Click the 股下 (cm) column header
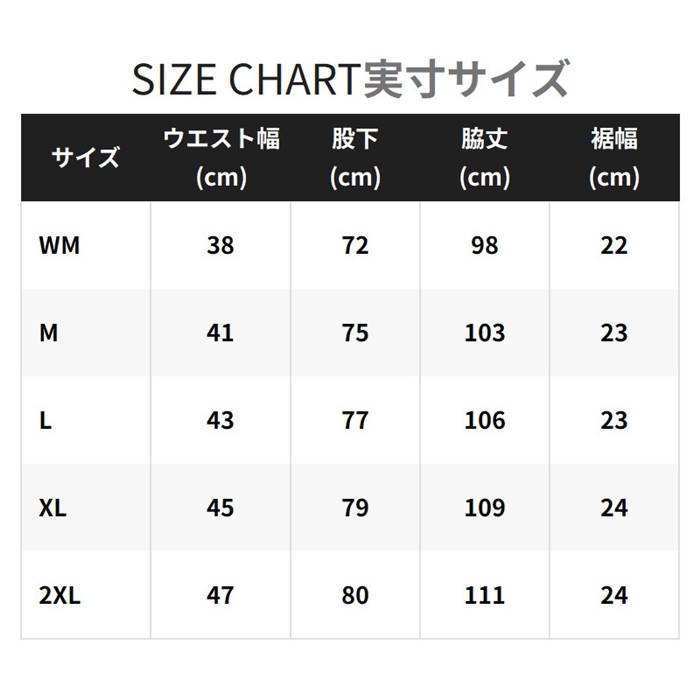 pyautogui.click(x=355, y=158)
